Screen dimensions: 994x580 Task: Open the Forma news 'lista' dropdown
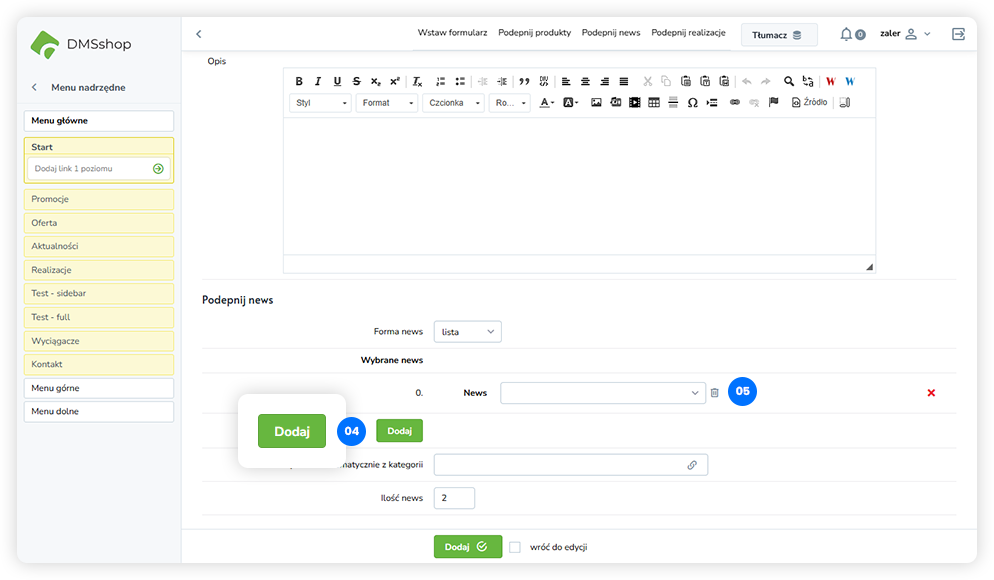click(468, 331)
